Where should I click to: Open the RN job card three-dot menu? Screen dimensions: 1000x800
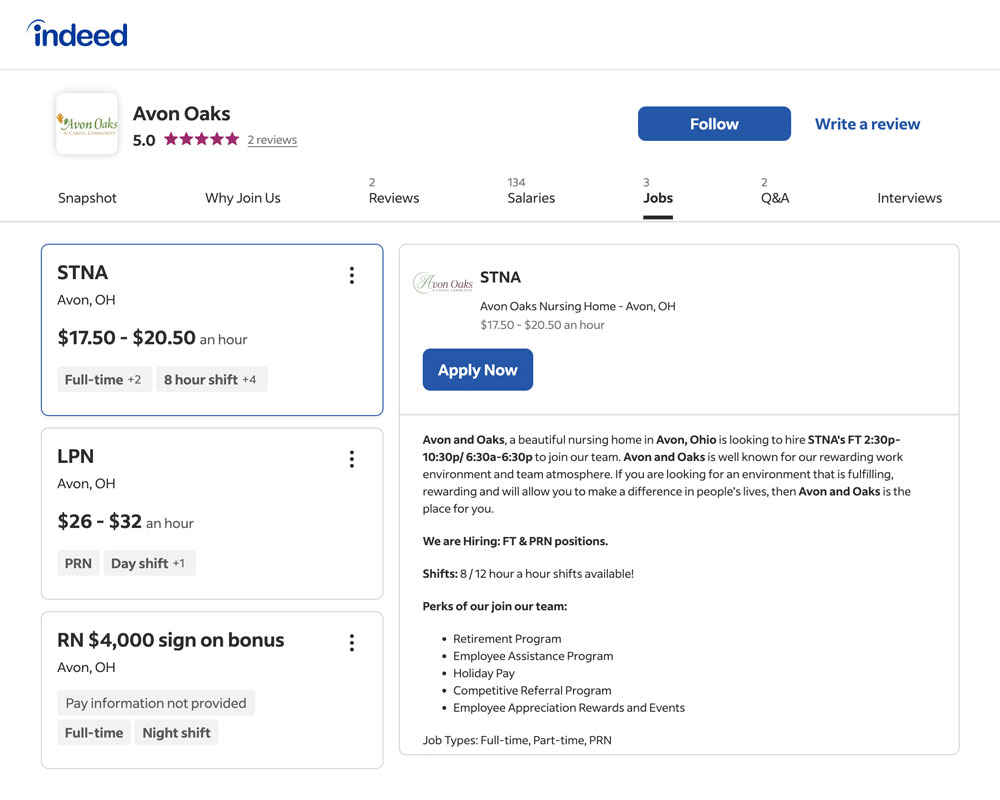pos(351,643)
